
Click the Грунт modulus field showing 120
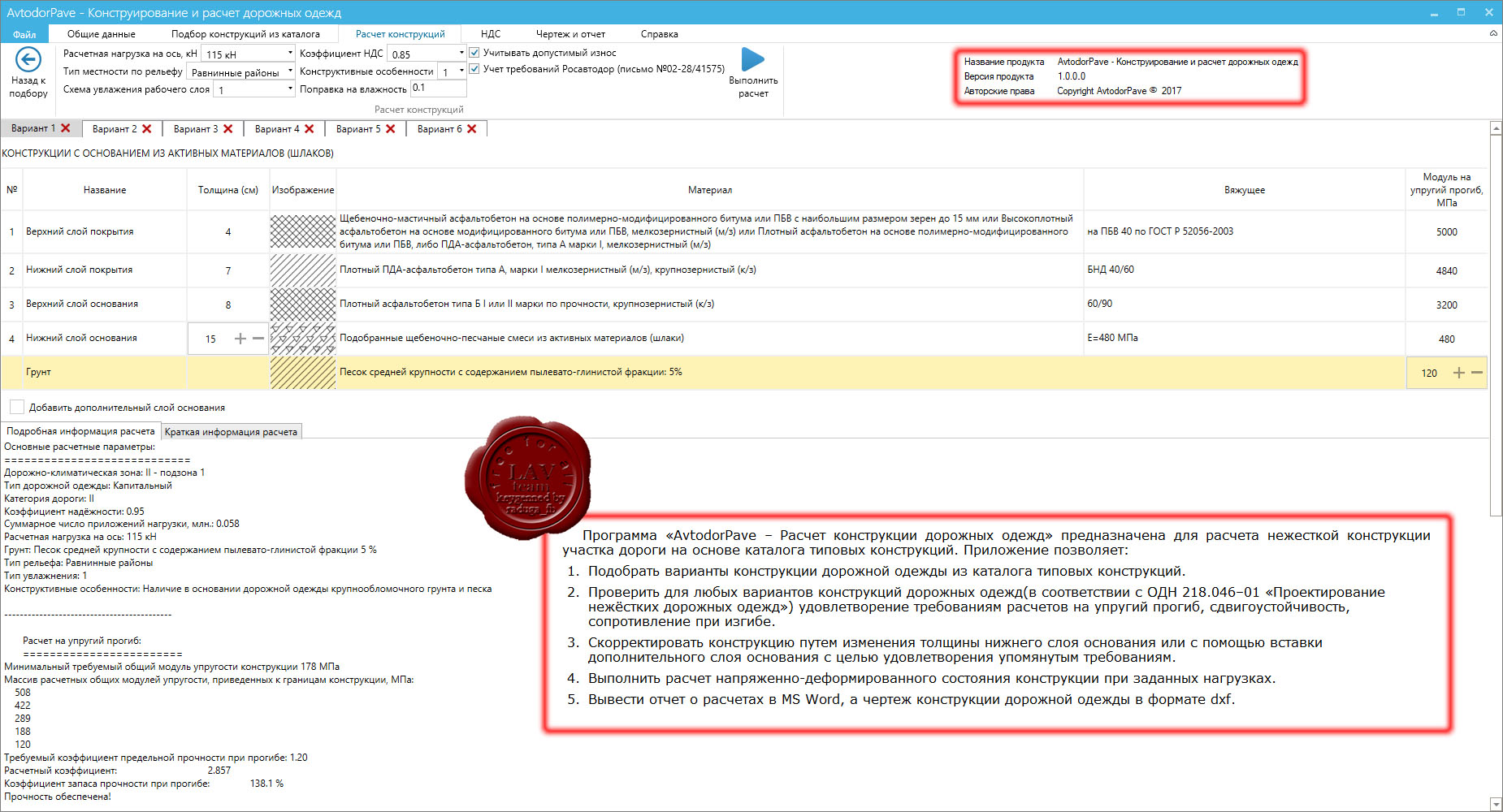tap(1429, 373)
